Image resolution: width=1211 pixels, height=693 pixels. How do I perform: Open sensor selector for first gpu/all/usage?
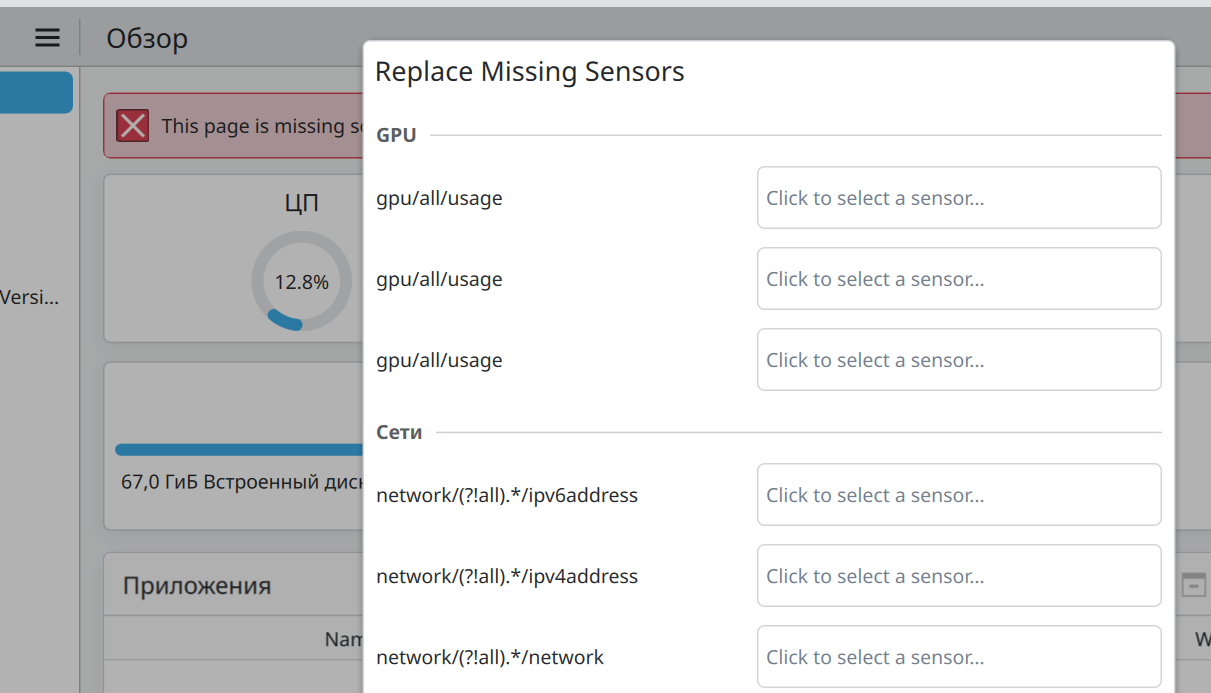pos(958,198)
